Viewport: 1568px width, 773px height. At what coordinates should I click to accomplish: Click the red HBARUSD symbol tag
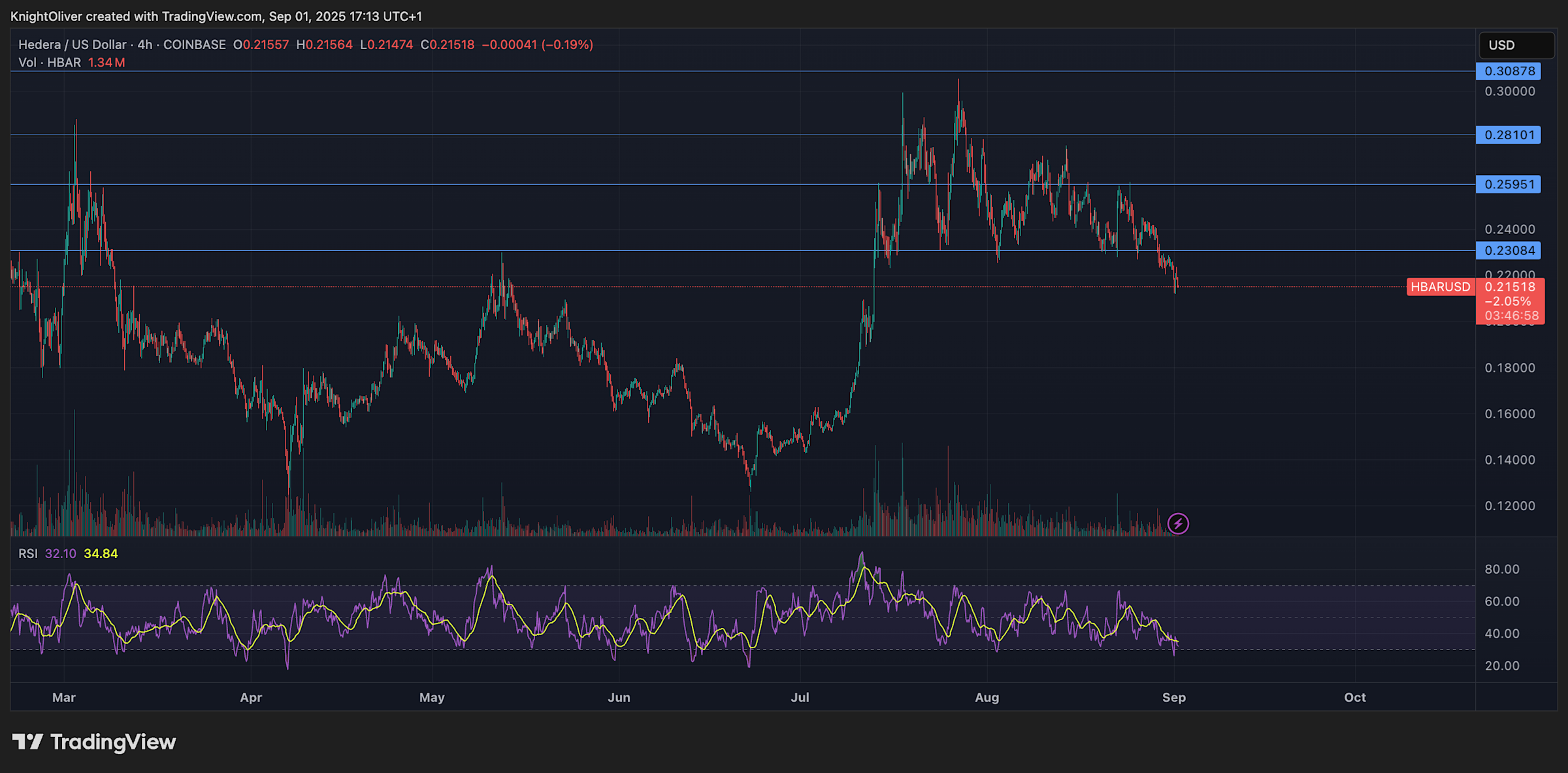[x=1440, y=287]
